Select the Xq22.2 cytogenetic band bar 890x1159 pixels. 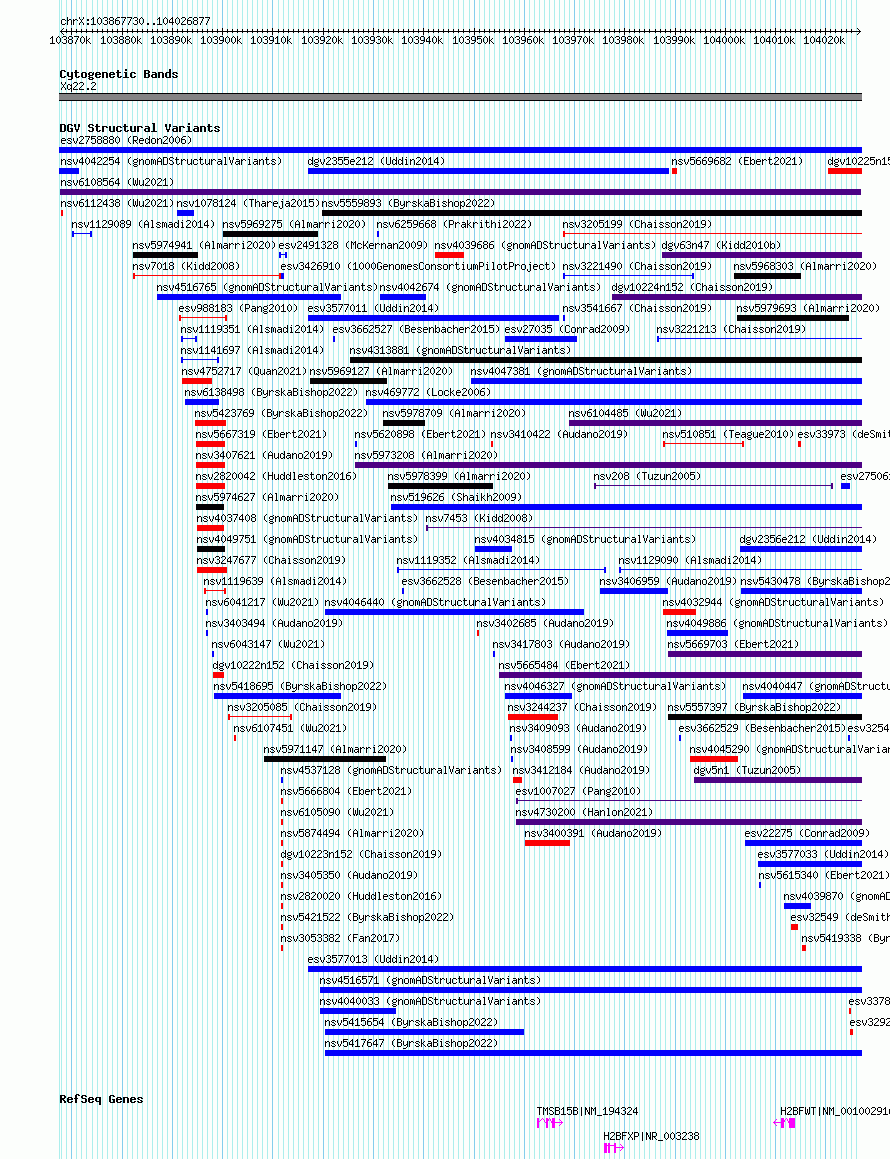pos(461,97)
